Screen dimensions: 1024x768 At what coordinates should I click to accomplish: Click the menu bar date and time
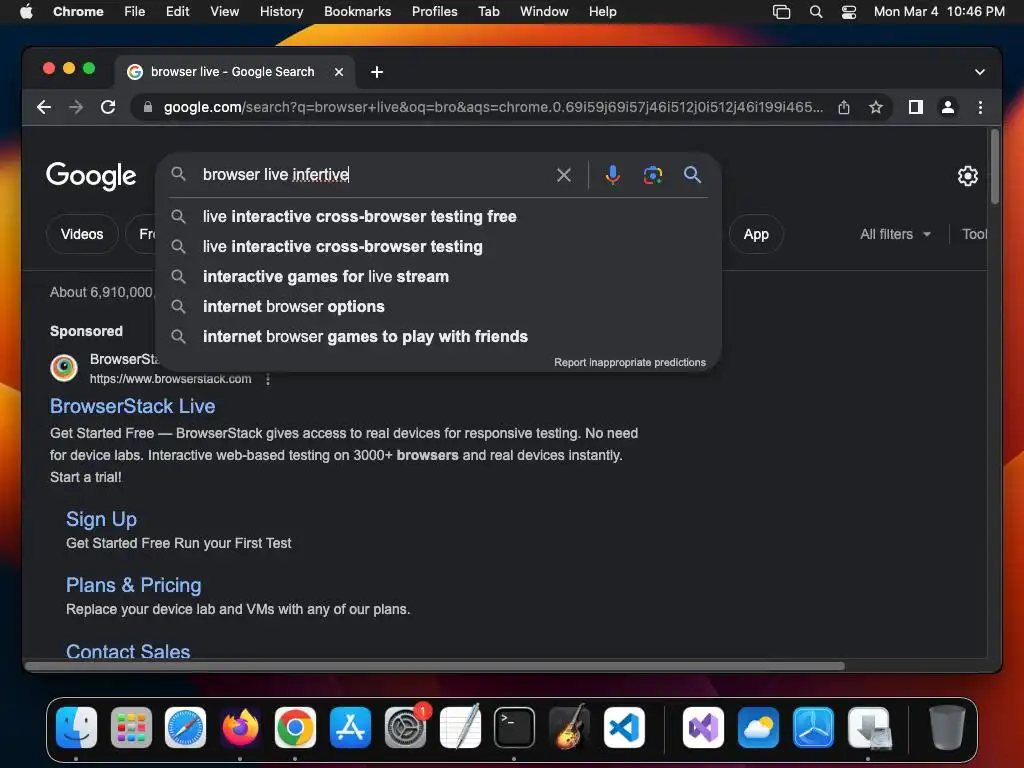point(939,12)
